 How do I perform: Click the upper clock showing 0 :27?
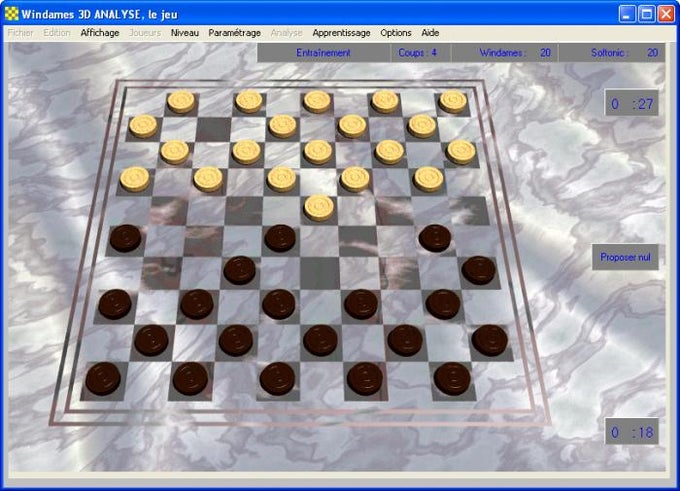632,103
